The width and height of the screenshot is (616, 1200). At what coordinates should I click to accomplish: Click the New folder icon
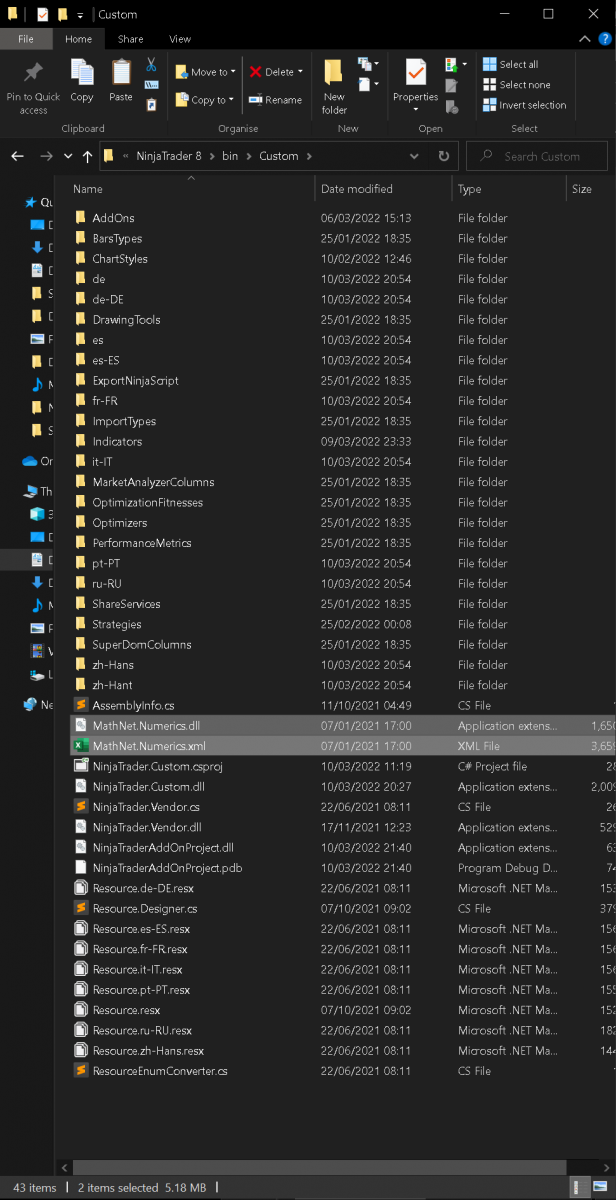[334, 74]
